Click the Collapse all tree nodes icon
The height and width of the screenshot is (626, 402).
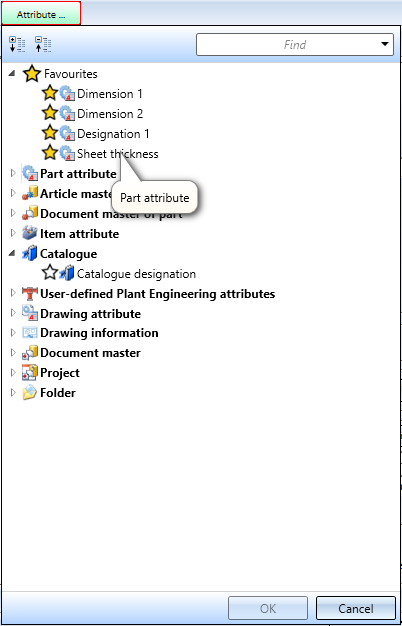coord(43,44)
